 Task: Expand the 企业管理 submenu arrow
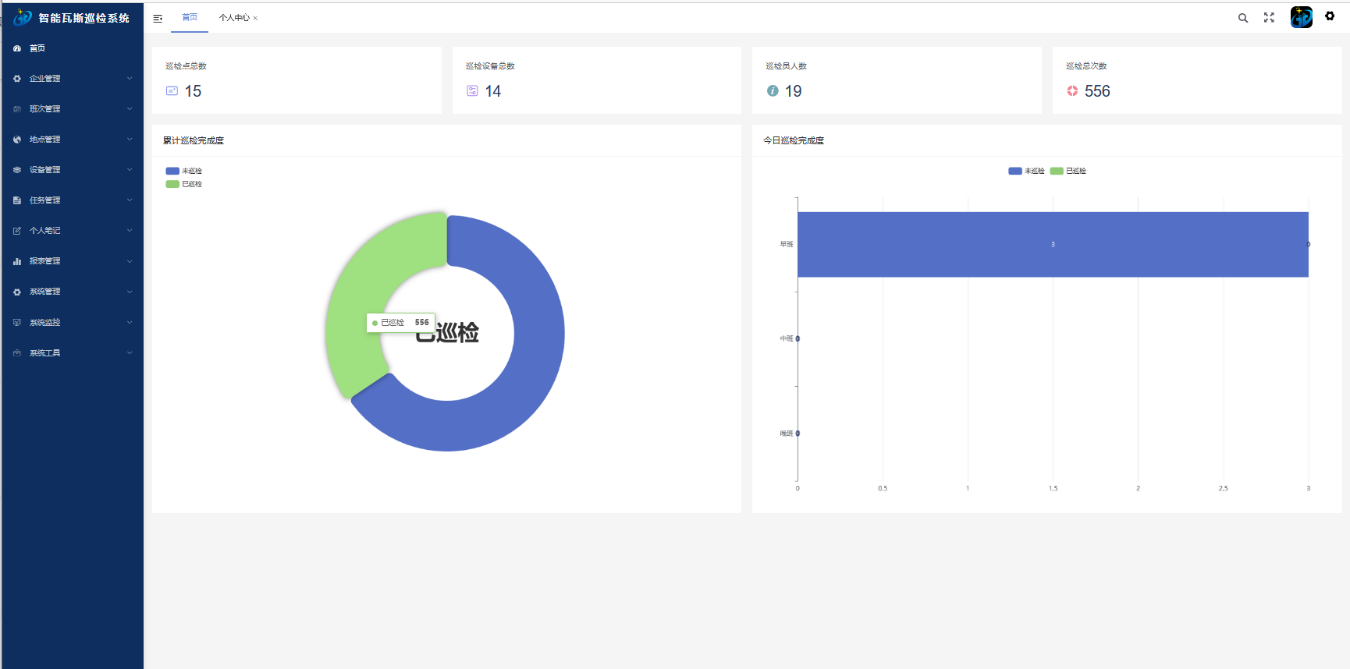click(129, 78)
